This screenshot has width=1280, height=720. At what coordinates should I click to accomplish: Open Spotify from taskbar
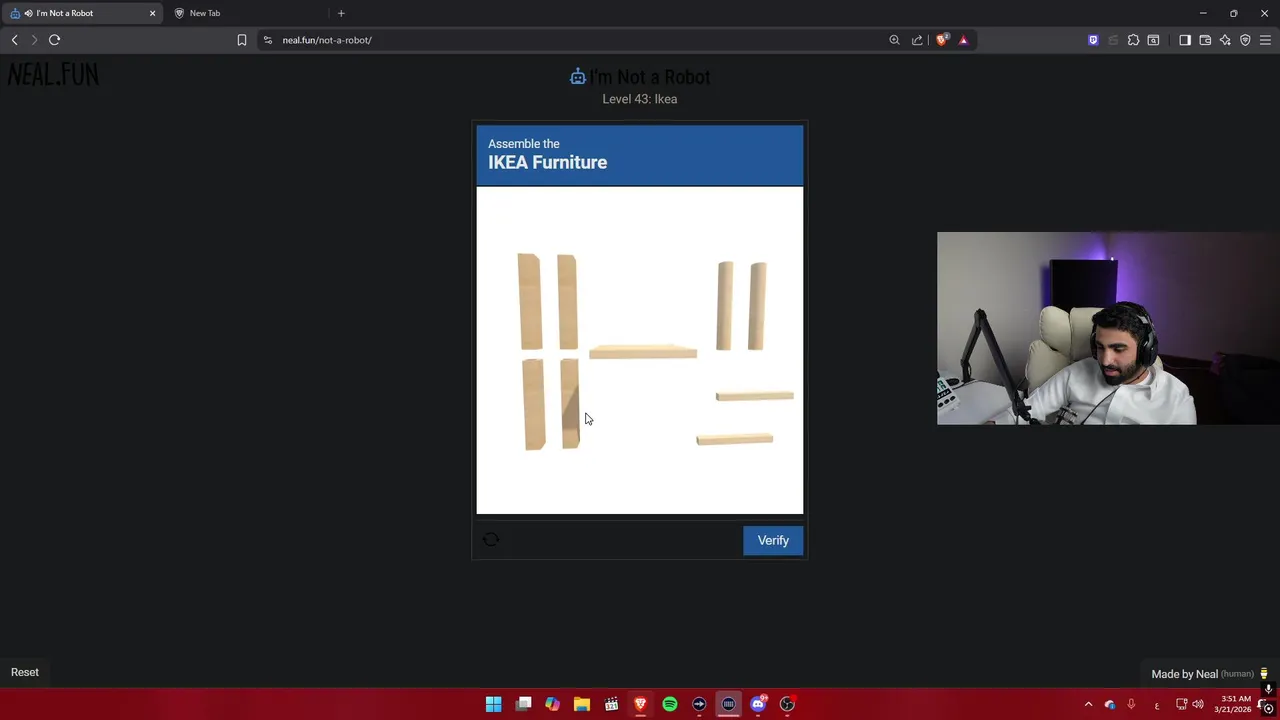click(670, 704)
